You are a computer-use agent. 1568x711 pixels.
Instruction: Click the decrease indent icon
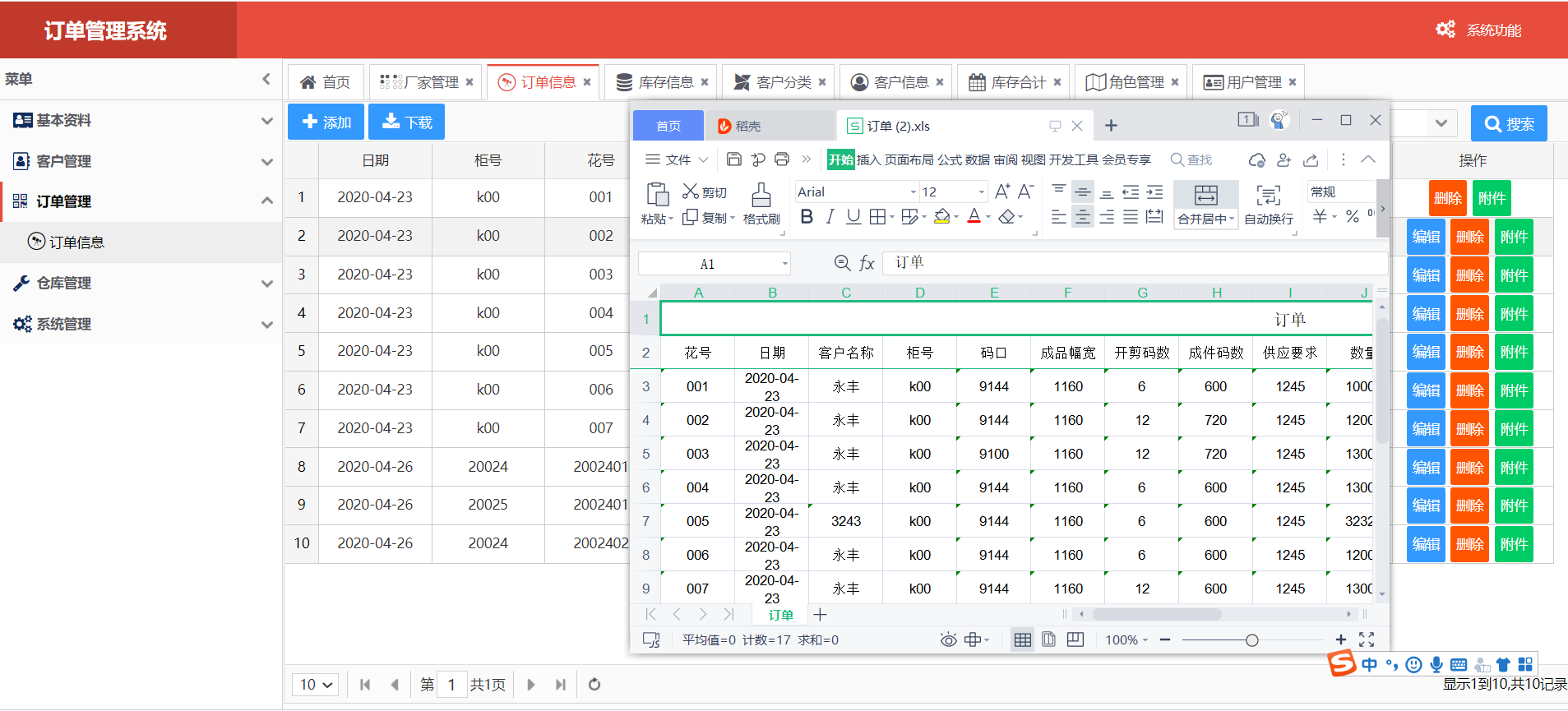(x=1131, y=192)
